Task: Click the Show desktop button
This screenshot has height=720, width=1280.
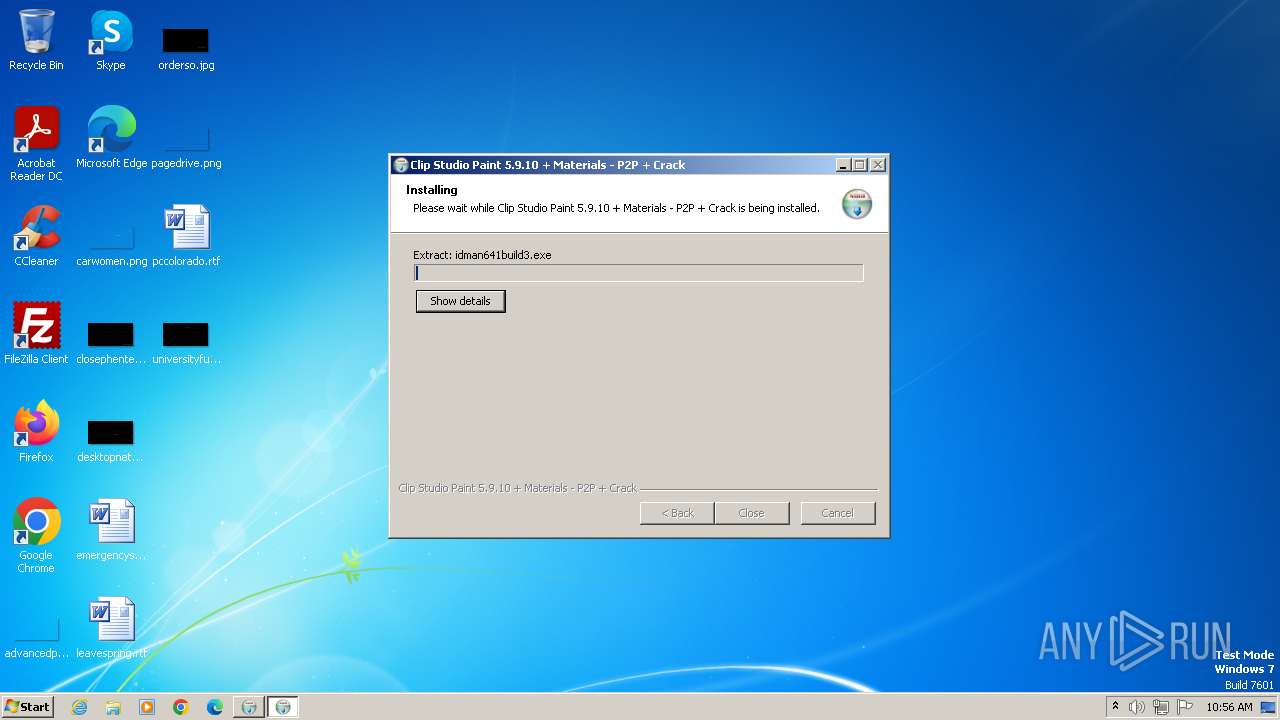Action: [x=1269, y=707]
